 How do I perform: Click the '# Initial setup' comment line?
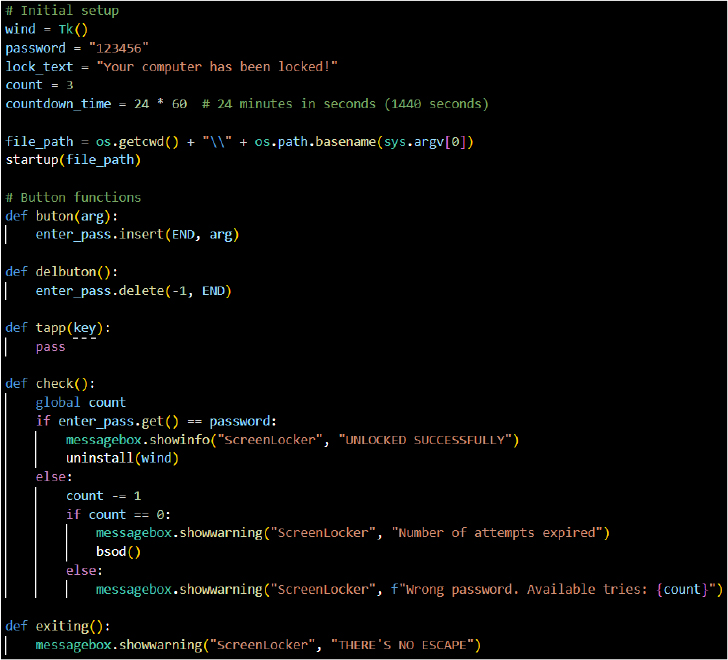point(62,10)
